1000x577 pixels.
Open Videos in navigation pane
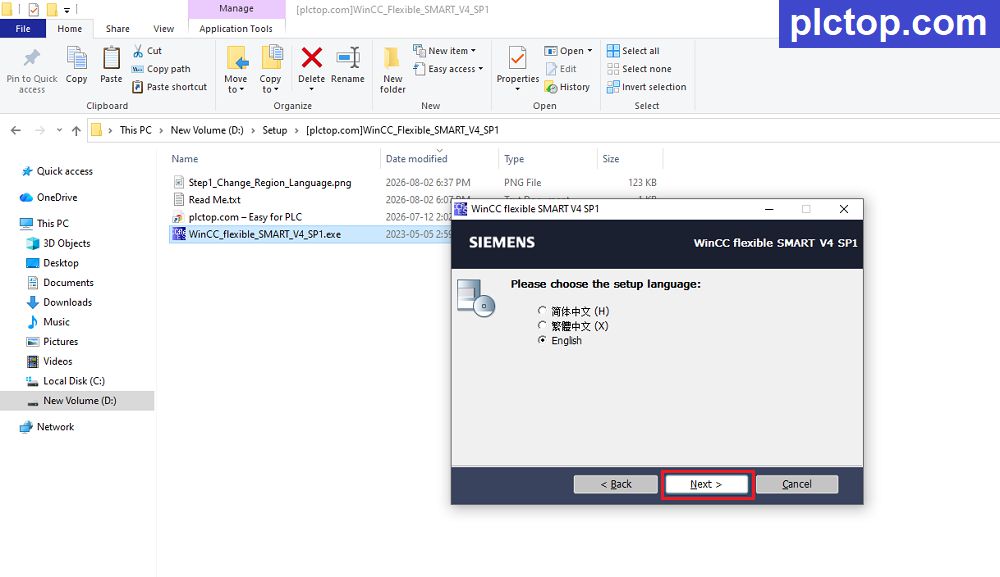coord(50,362)
